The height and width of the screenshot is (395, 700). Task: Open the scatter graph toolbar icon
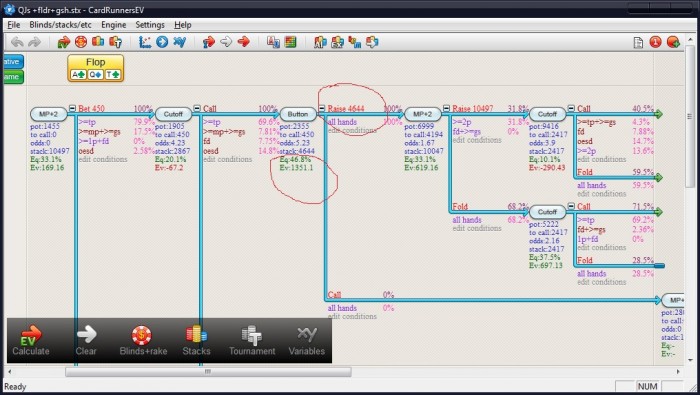(x=145, y=42)
